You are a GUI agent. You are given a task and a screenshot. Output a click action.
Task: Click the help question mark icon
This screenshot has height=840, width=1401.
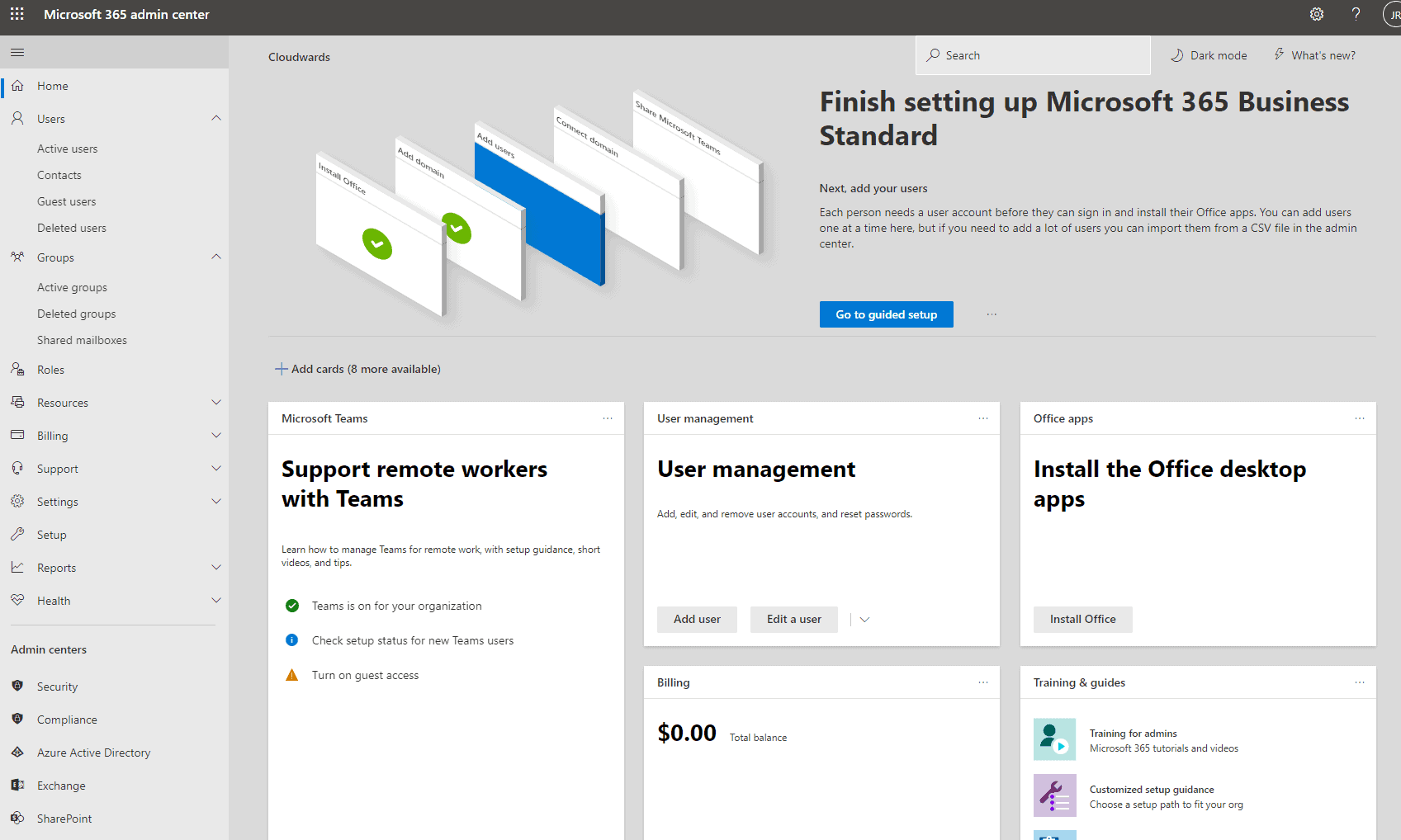coord(1356,14)
